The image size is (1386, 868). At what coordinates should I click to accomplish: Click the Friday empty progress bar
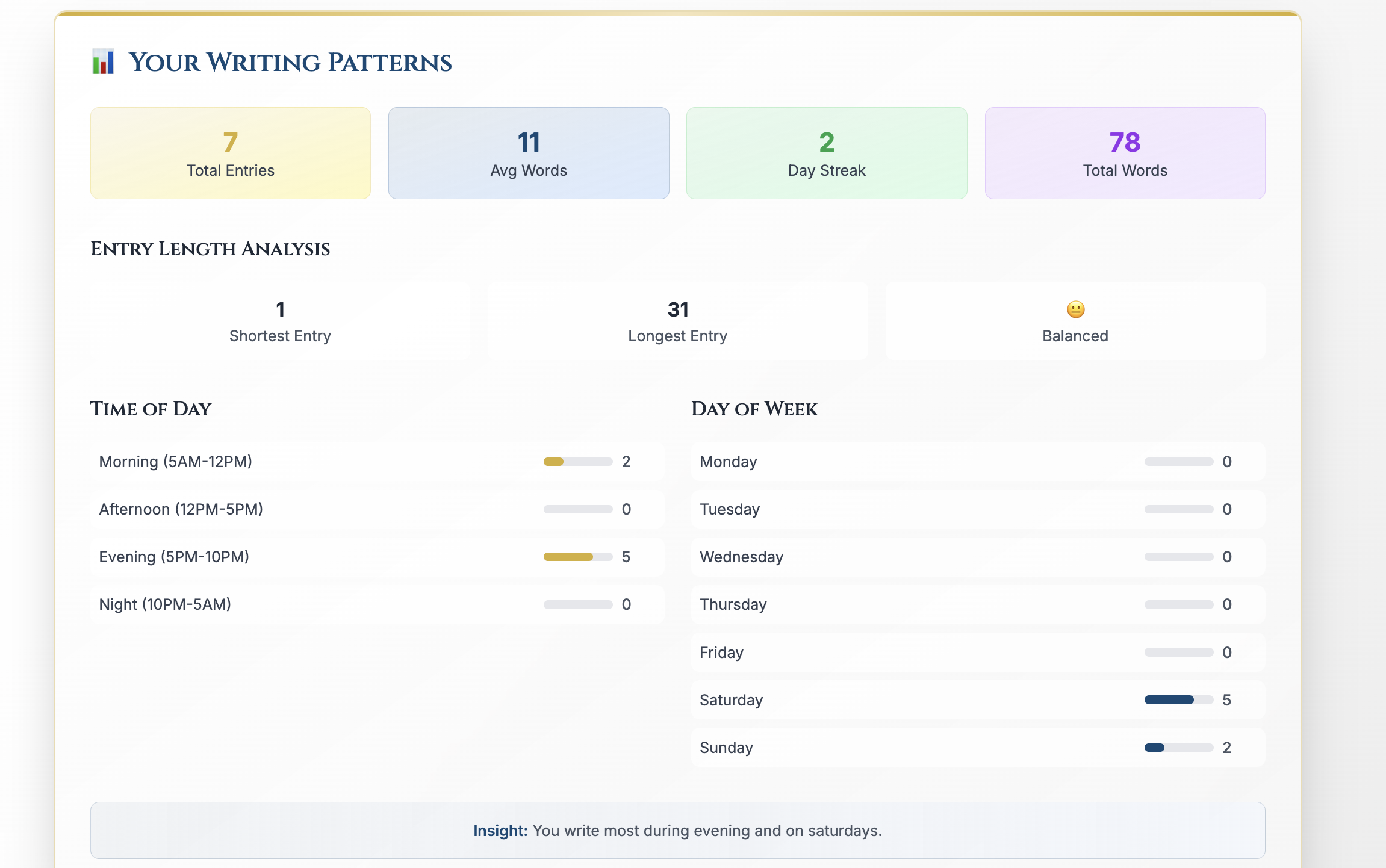click(x=1178, y=653)
